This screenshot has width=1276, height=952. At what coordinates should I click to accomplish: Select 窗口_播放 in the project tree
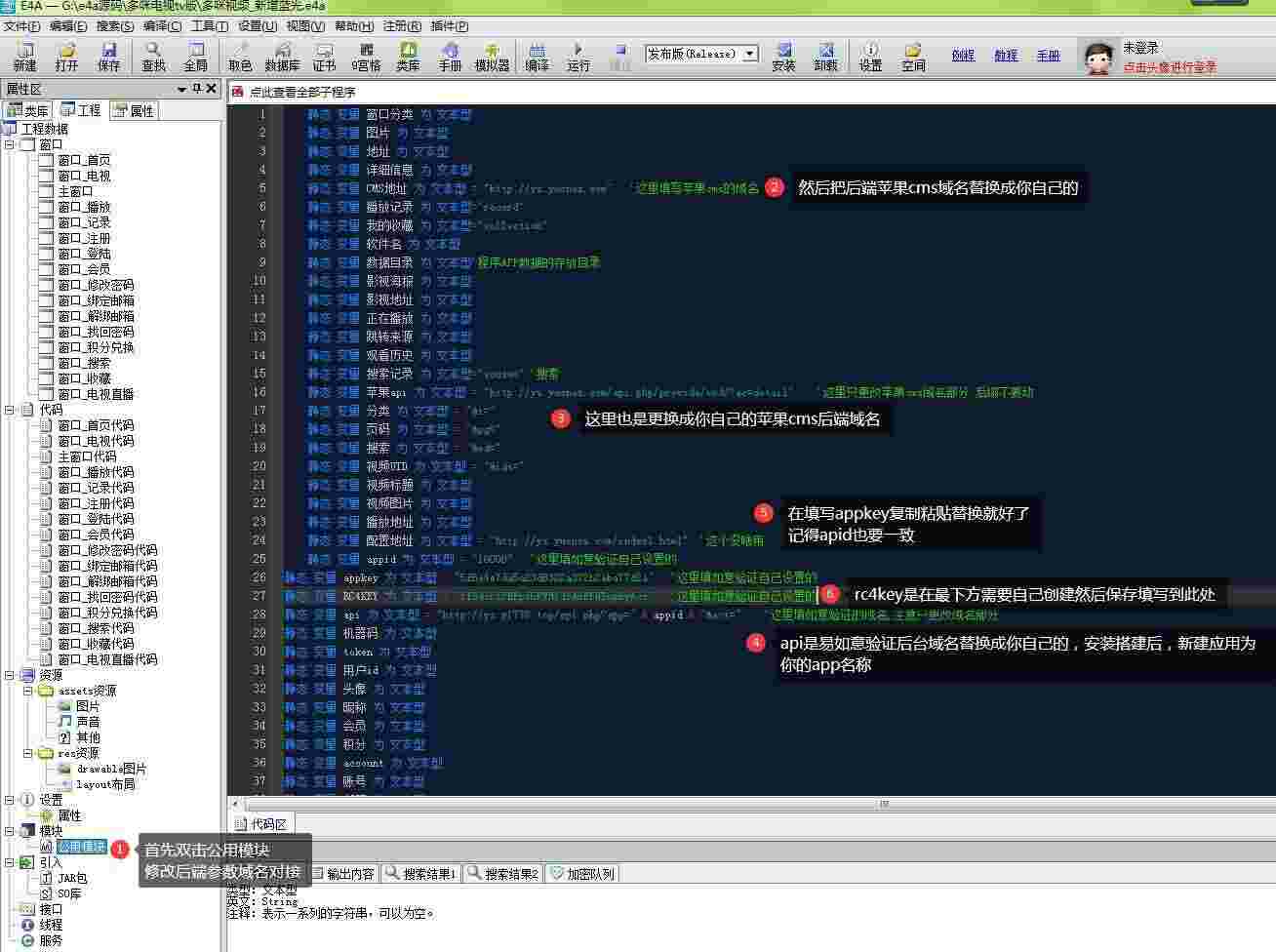[x=84, y=207]
